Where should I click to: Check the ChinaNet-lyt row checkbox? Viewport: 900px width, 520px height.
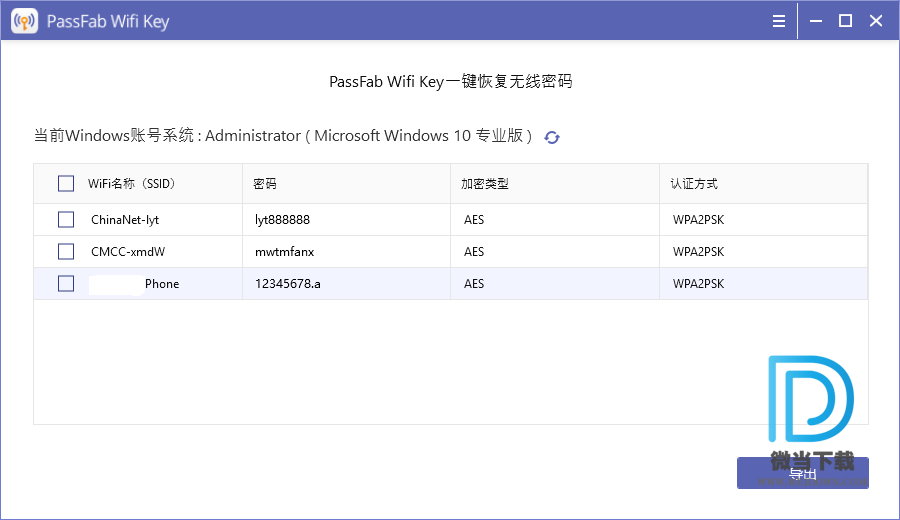66,219
